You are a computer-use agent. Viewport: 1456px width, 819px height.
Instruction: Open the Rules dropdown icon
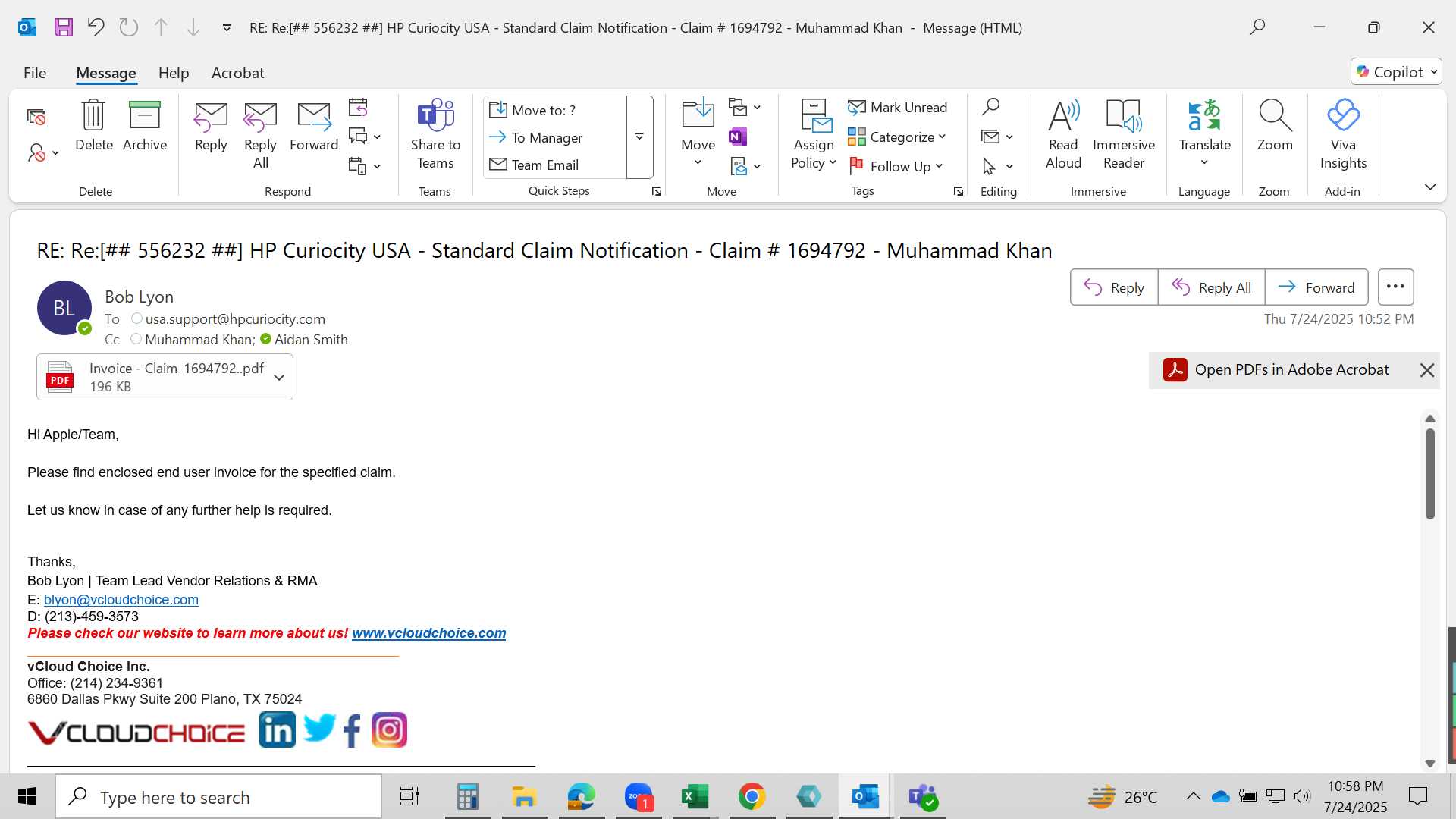coord(745,107)
